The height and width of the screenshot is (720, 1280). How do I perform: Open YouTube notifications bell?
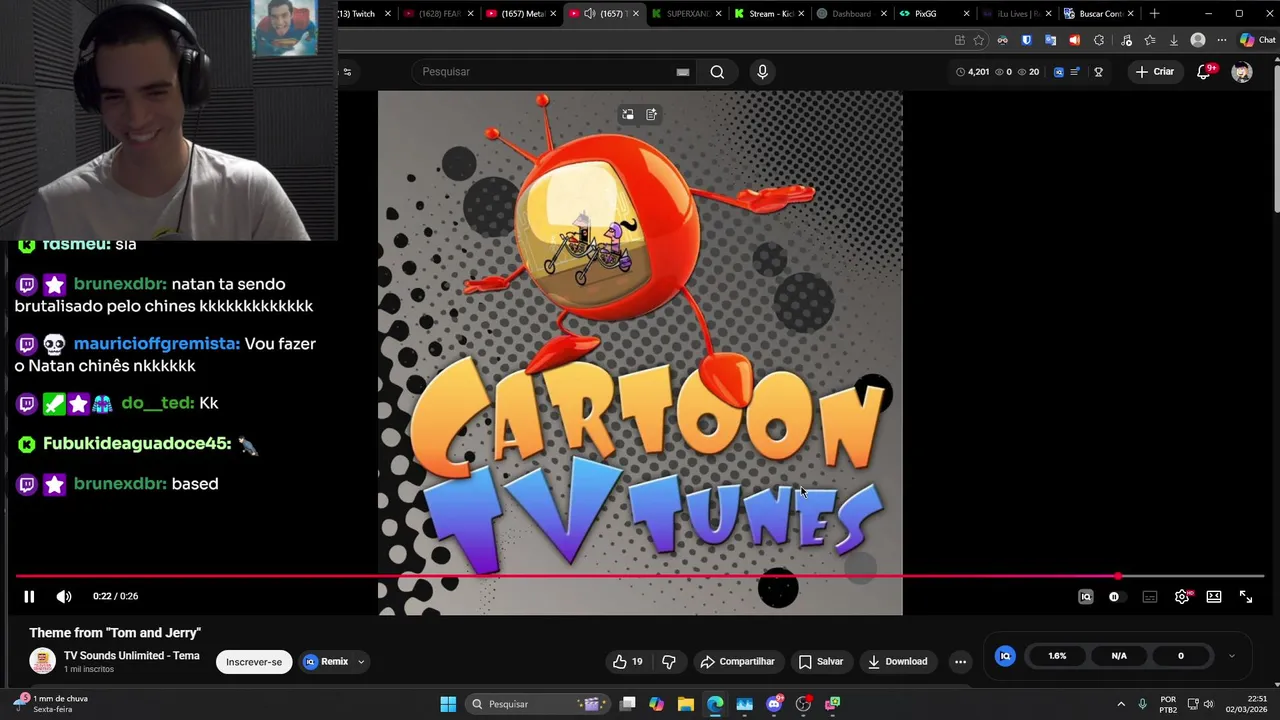pyautogui.click(x=1204, y=72)
